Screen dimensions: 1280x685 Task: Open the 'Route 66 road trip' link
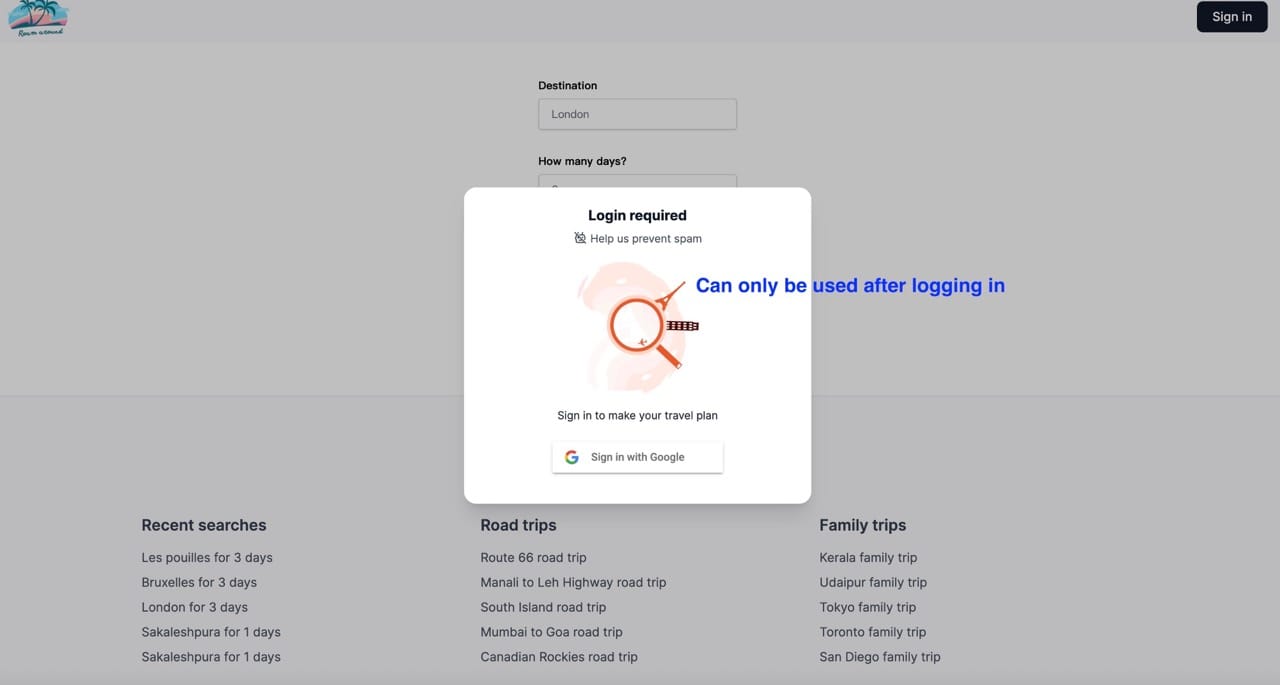click(x=533, y=557)
